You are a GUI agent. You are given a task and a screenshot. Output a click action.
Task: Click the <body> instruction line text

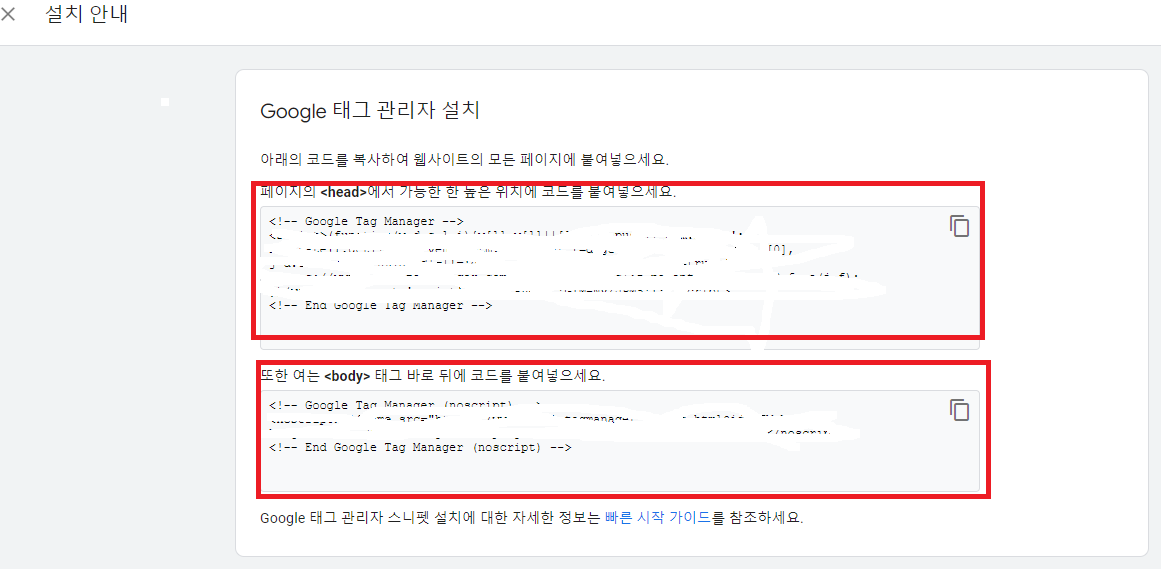click(x=433, y=376)
